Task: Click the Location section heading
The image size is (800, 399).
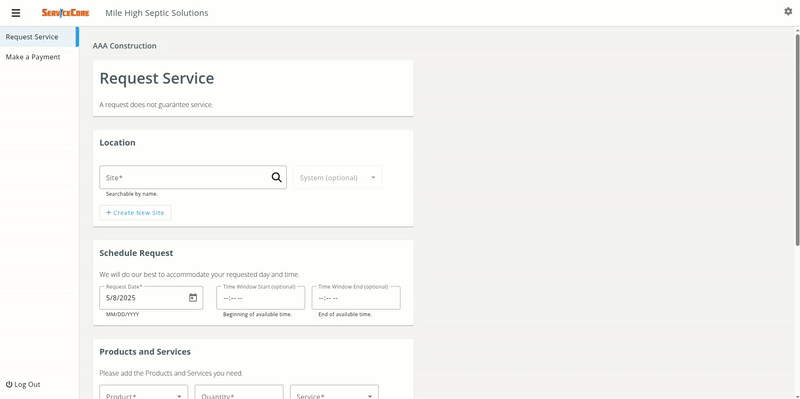Action: [117, 142]
